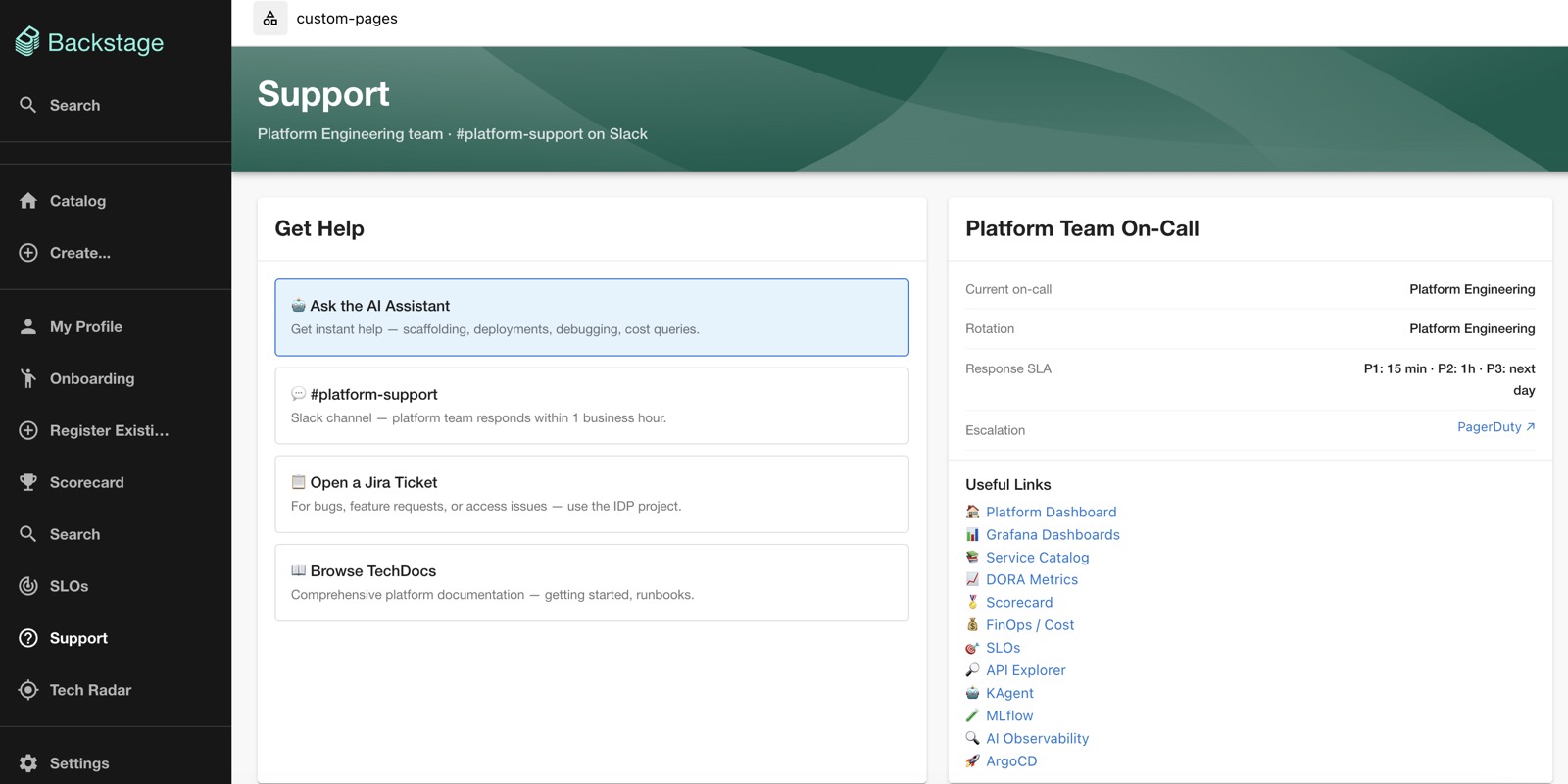
Task: Click the Support question-mark icon
Action: 28,638
